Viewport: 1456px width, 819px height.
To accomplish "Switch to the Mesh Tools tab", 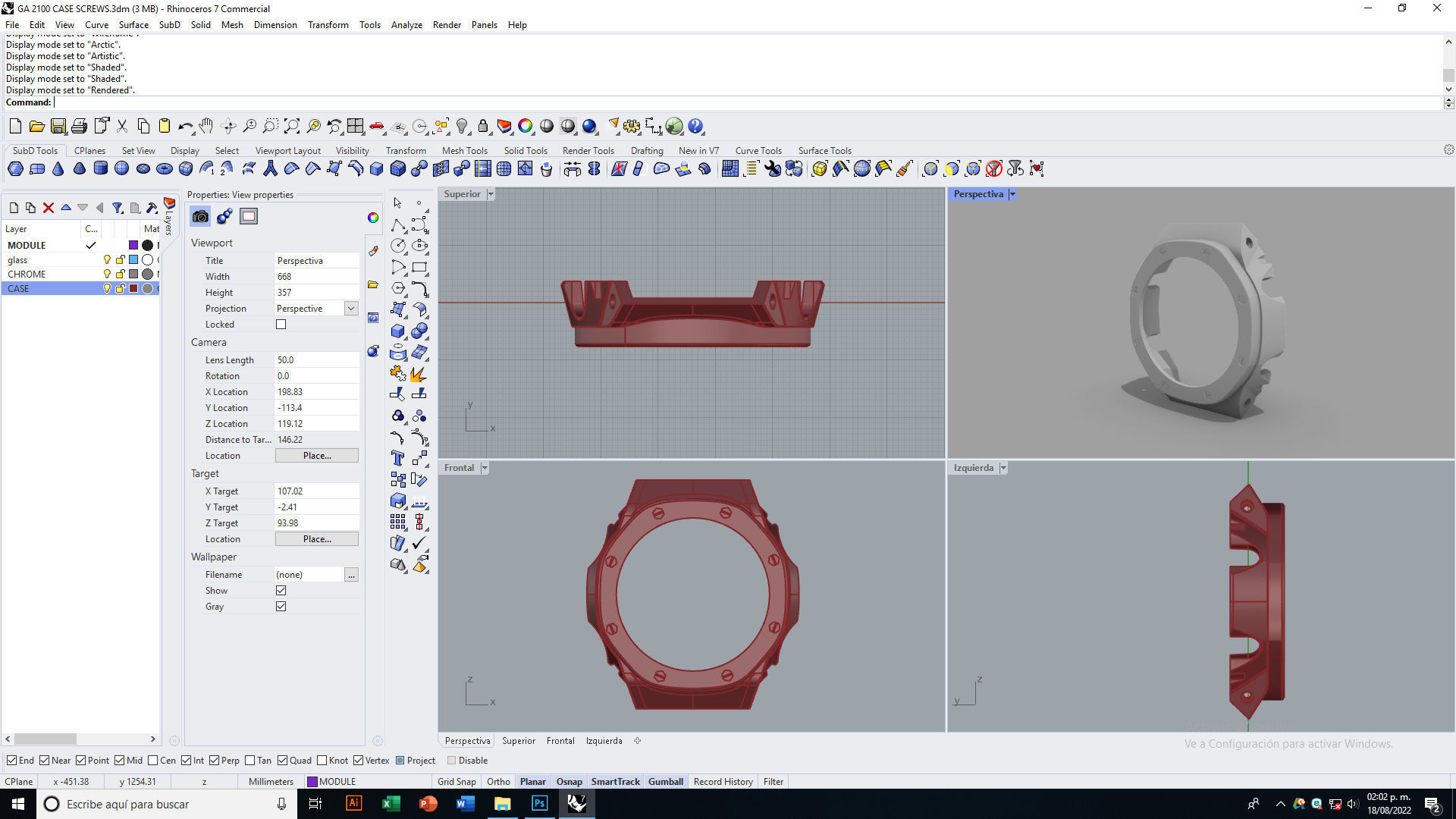I will pos(464,151).
